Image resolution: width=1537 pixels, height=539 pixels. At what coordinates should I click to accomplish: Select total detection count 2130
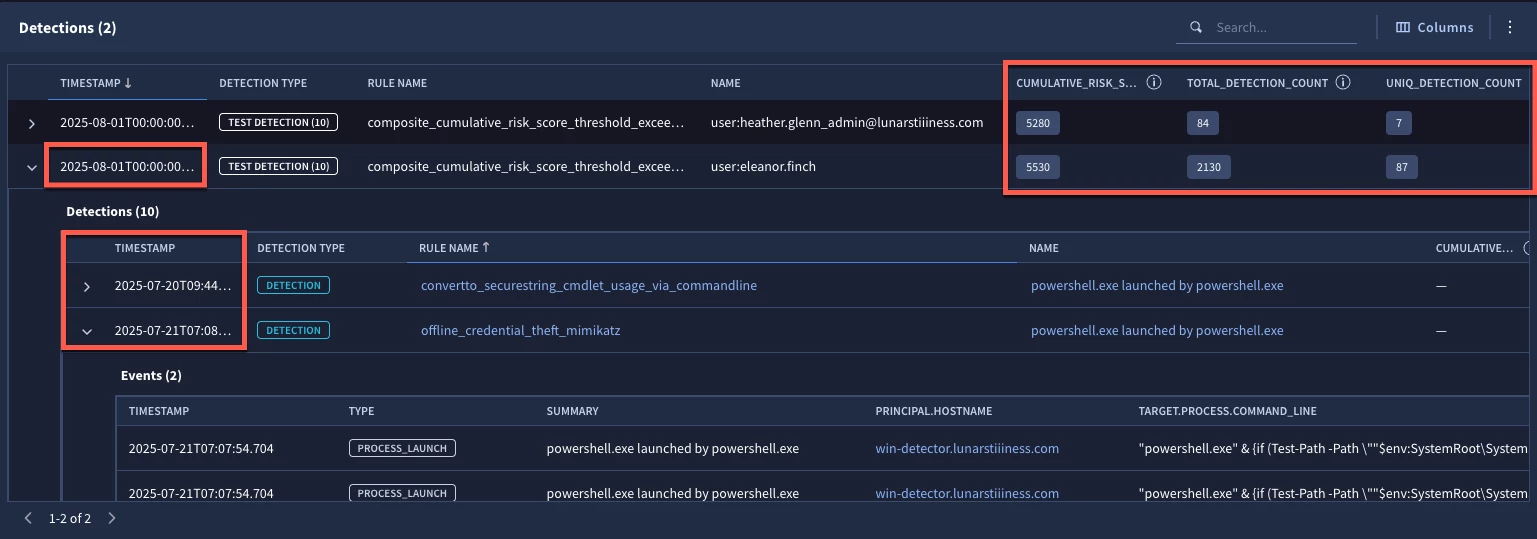[x=1208, y=167]
